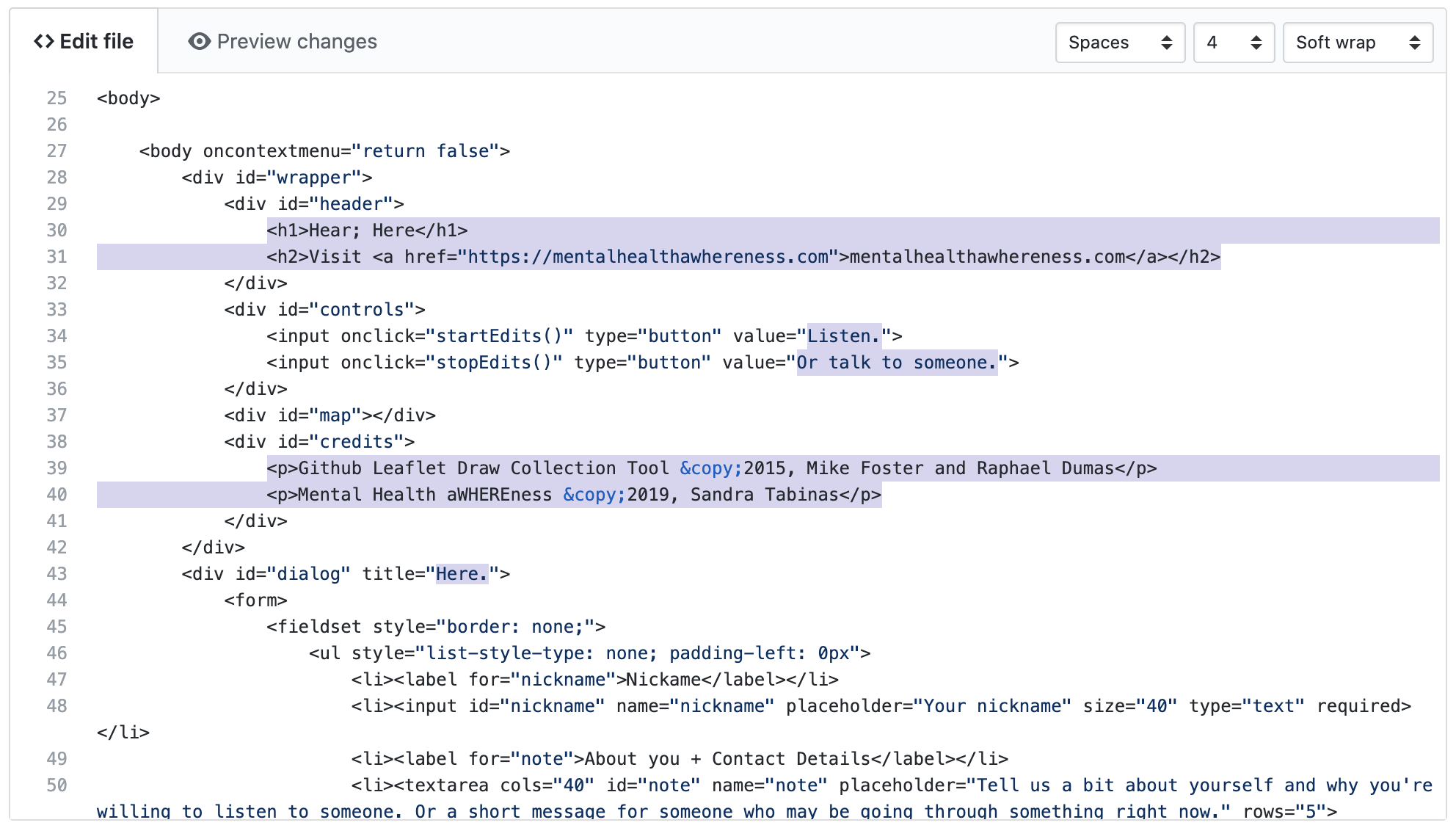Click the &copy; entity on line 40
Screen dimensions: 1456x828
(594, 495)
